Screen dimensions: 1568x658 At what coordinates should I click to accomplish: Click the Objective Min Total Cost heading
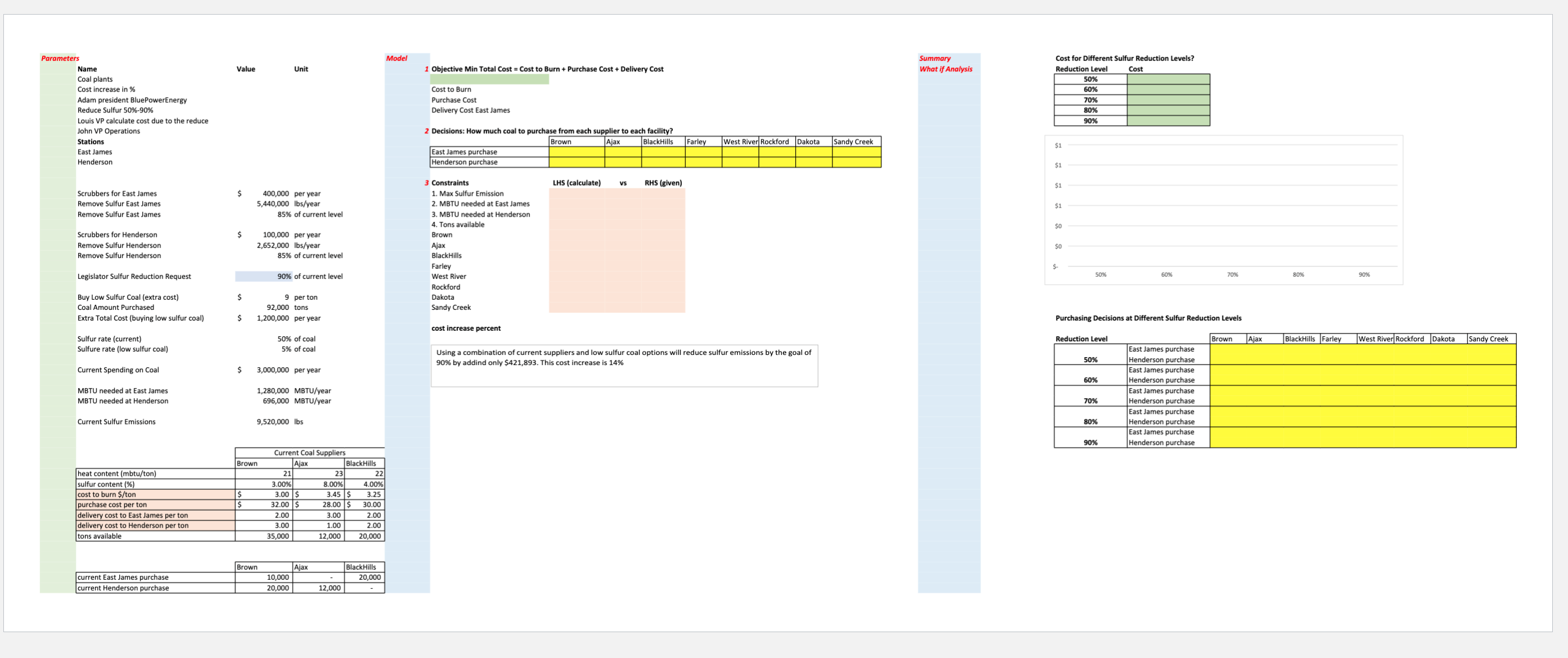[547, 69]
